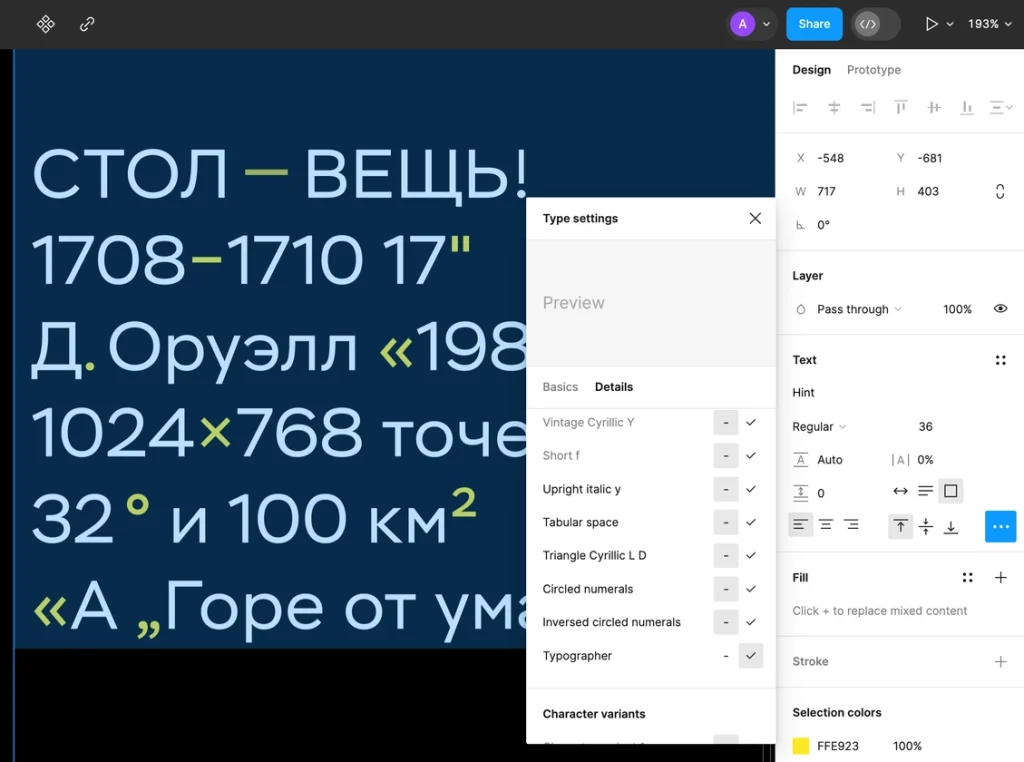The width and height of the screenshot is (1024, 762).
Task: Click the Figma components icon in top bar
Action: (45, 24)
